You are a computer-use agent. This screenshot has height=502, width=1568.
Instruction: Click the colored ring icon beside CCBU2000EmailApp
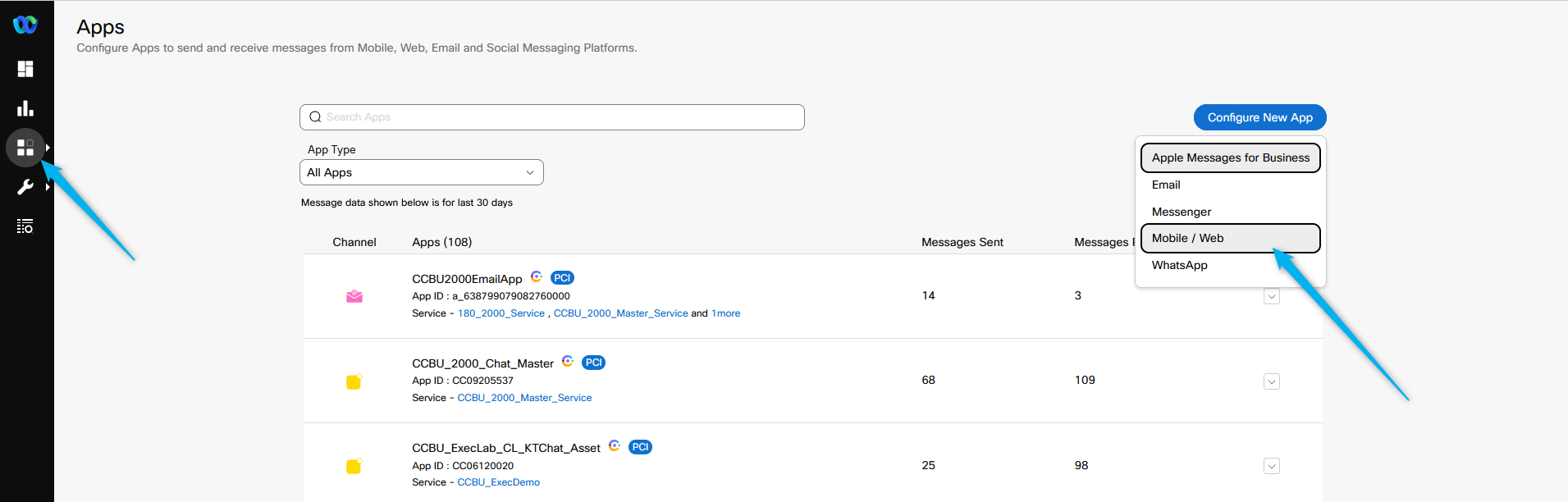[537, 277]
